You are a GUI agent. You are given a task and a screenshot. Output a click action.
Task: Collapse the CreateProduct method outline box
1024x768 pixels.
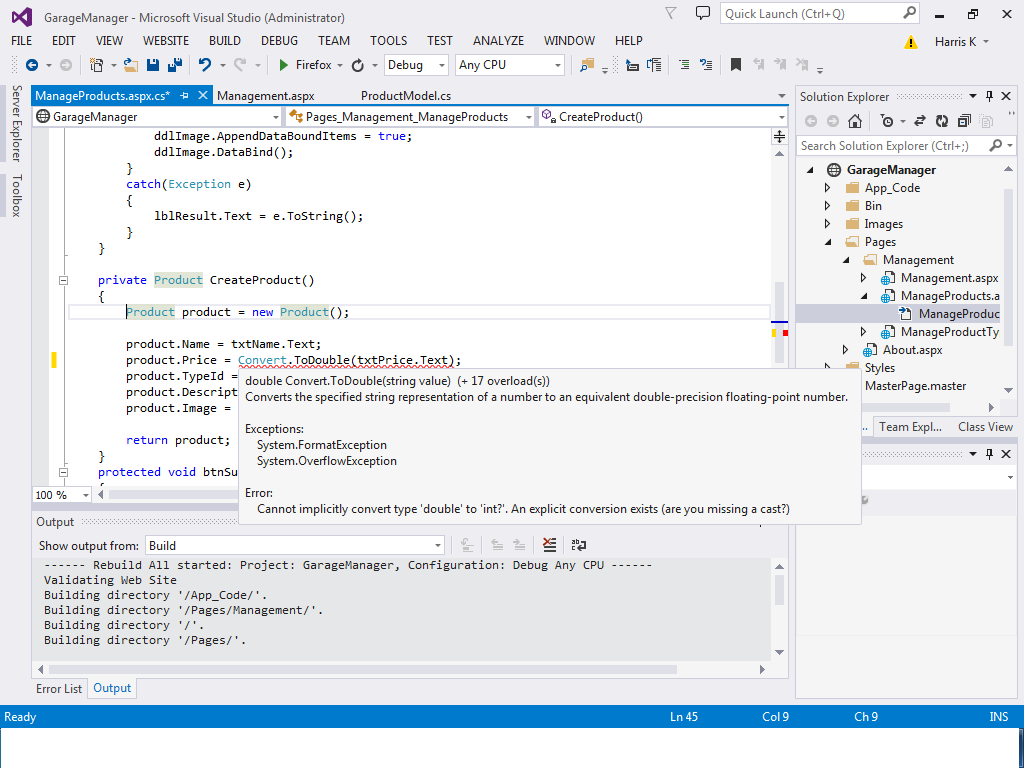tap(63, 280)
